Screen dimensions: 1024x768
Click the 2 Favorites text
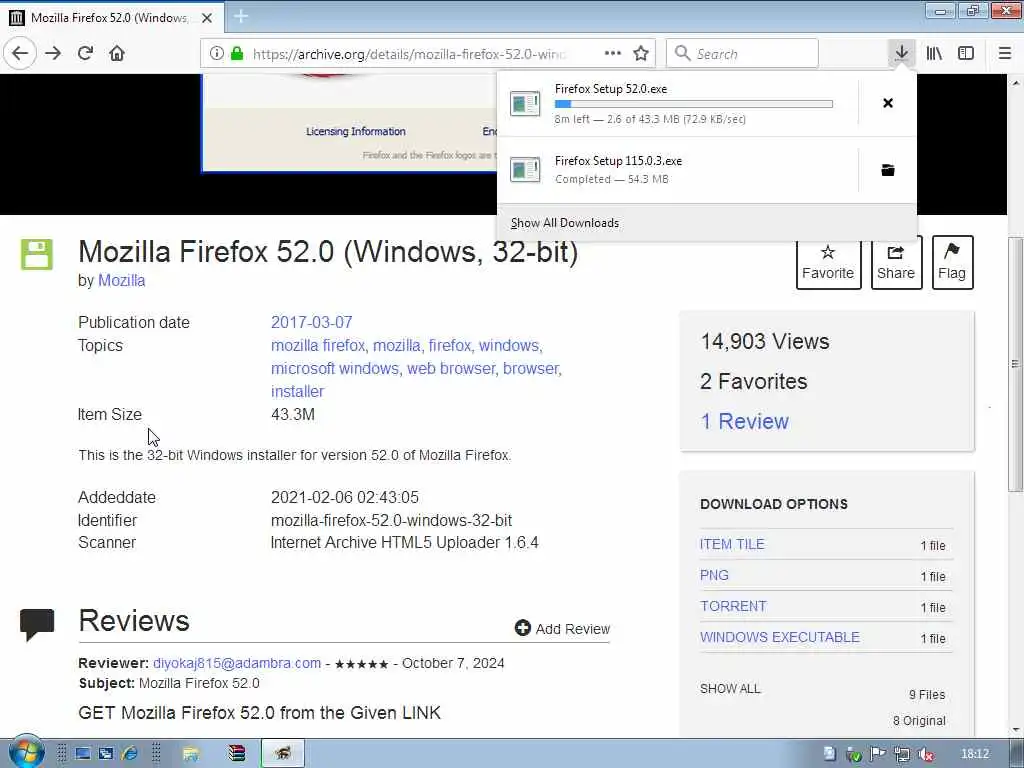(x=754, y=381)
